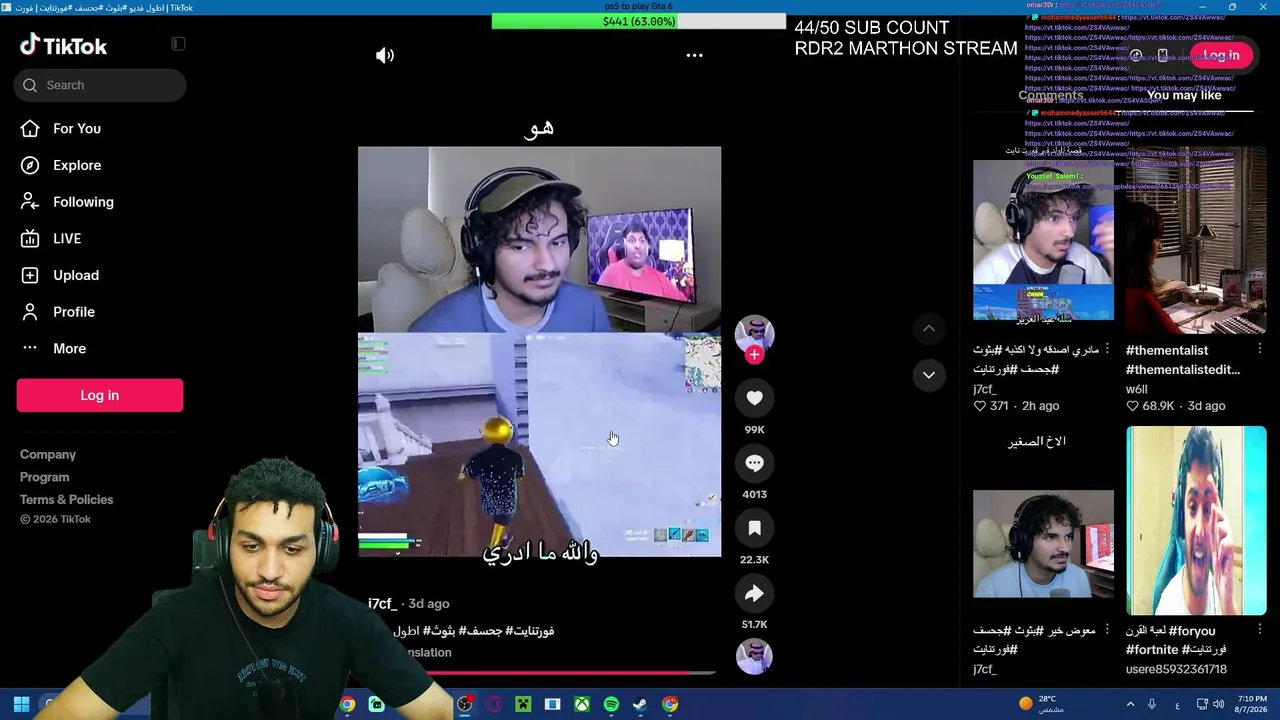This screenshot has height=720, width=1280.
Task: Like the video with the heart icon
Action: click(x=754, y=398)
